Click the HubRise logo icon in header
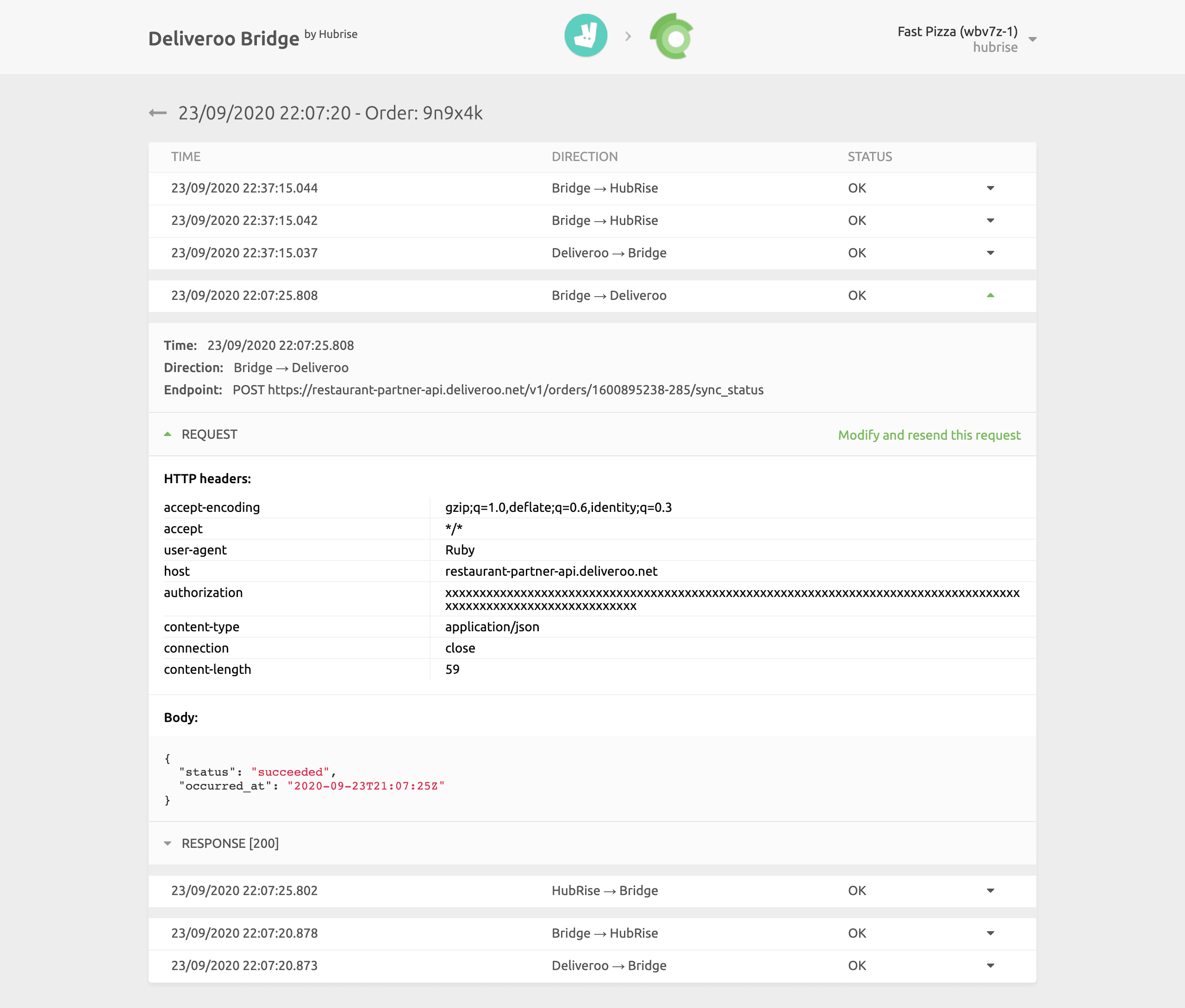1185x1008 pixels. (x=671, y=36)
